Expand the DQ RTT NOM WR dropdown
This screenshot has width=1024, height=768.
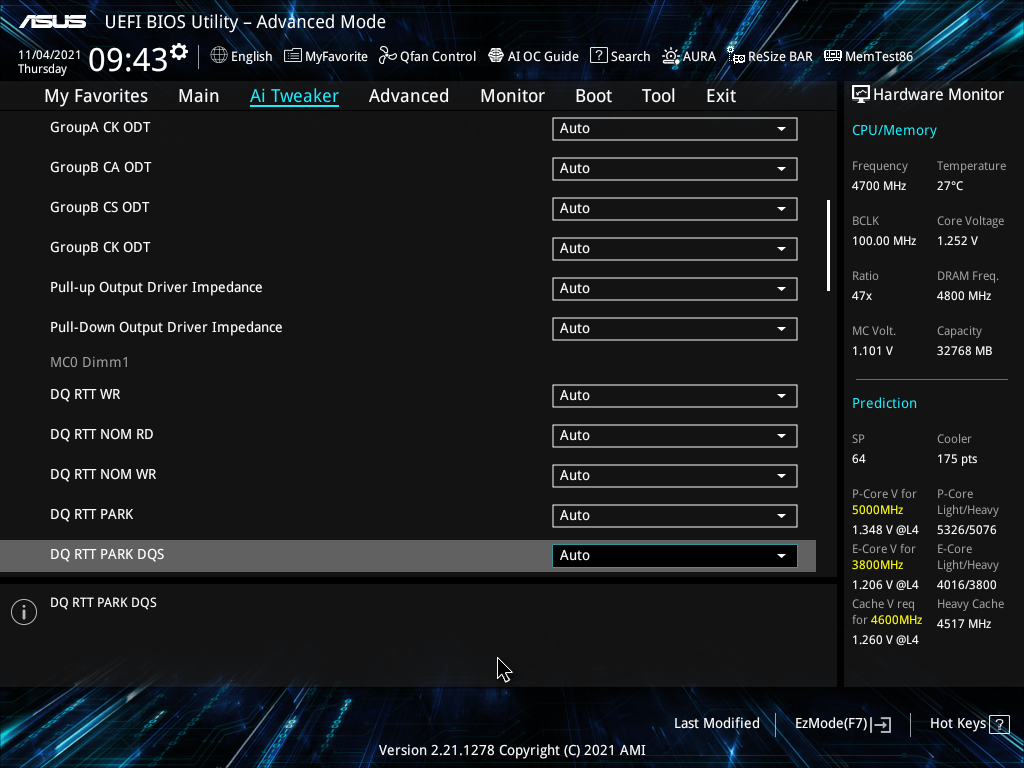coord(675,475)
